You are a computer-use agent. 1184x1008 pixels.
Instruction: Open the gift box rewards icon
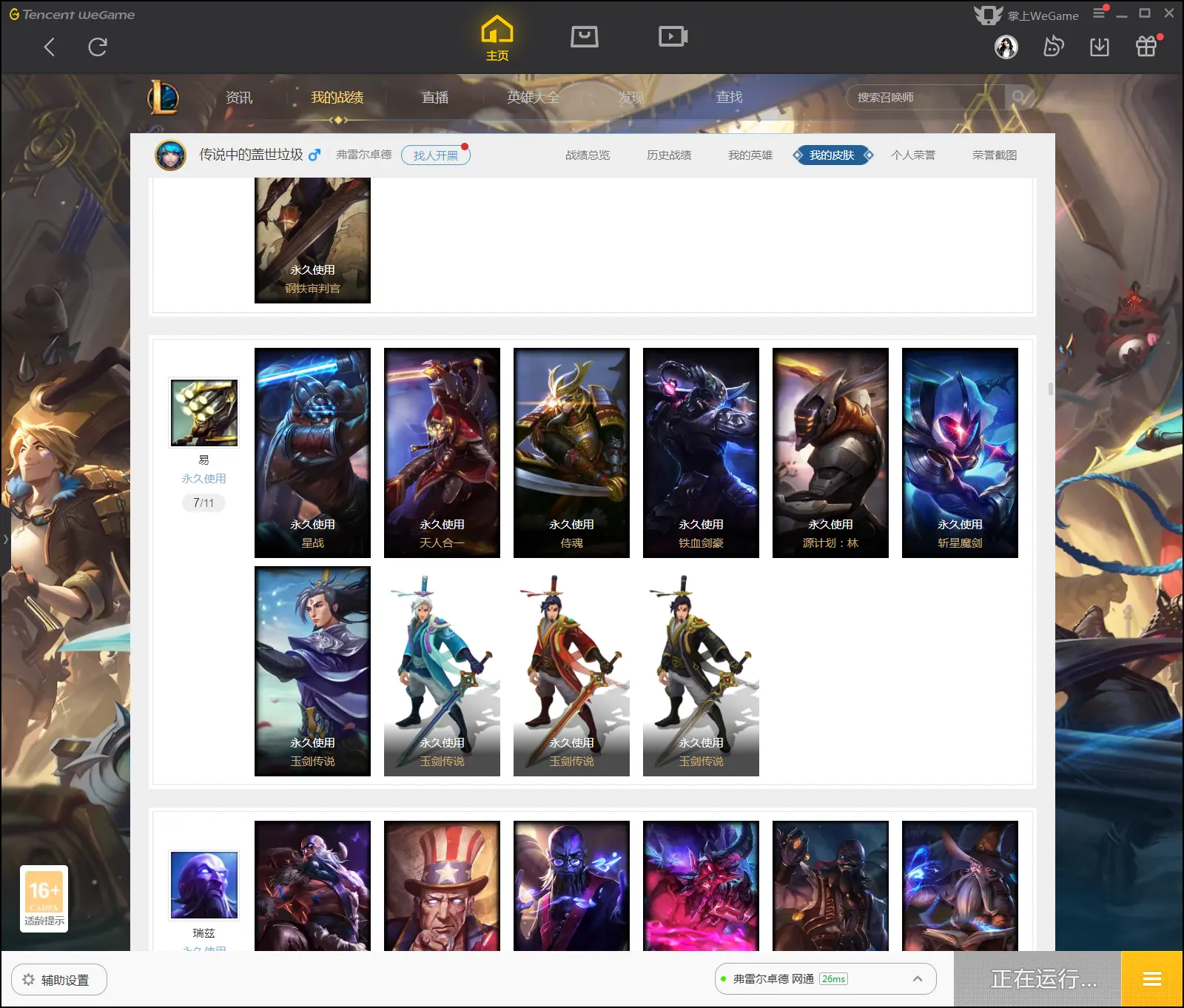(1146, 47)
